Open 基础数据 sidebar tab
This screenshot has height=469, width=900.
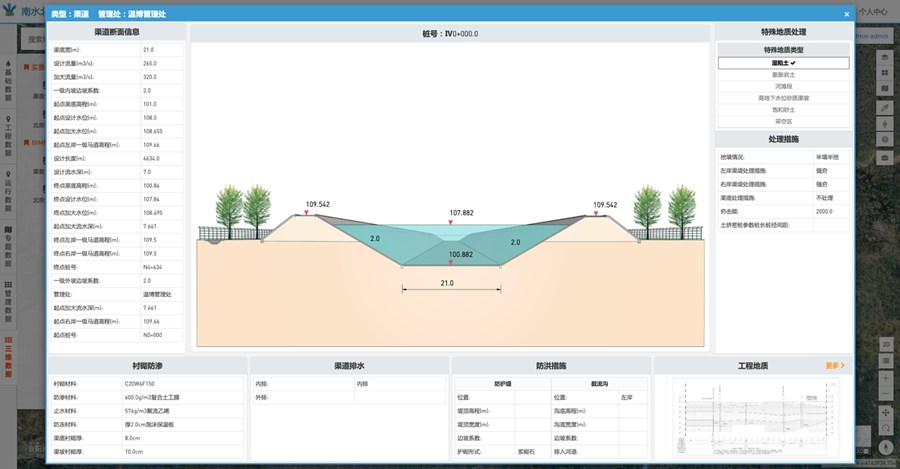pyautogui.click(x=9, y=82)
